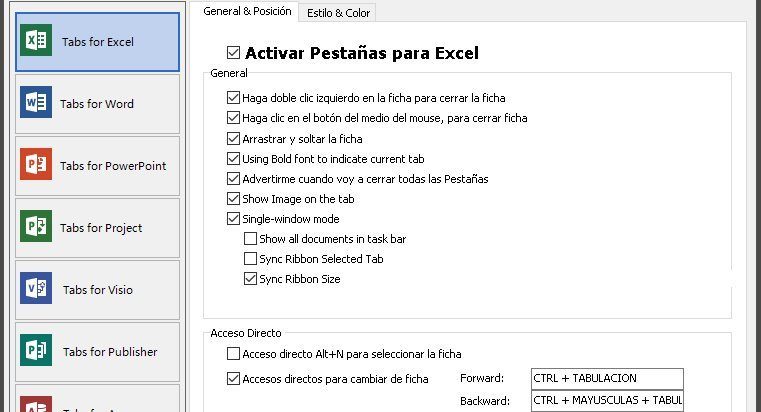Image resolution: width=761 pixels, height=412 pixels.
Task: Click the General group heading
Action: pos(229,73)
